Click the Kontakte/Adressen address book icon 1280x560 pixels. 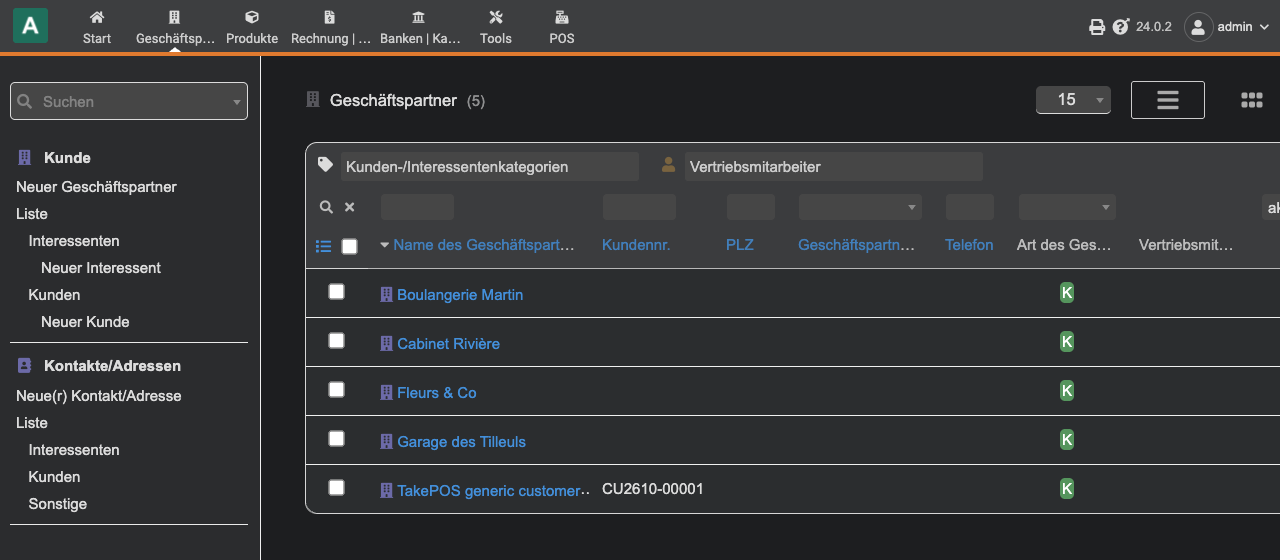coord(25,366)
